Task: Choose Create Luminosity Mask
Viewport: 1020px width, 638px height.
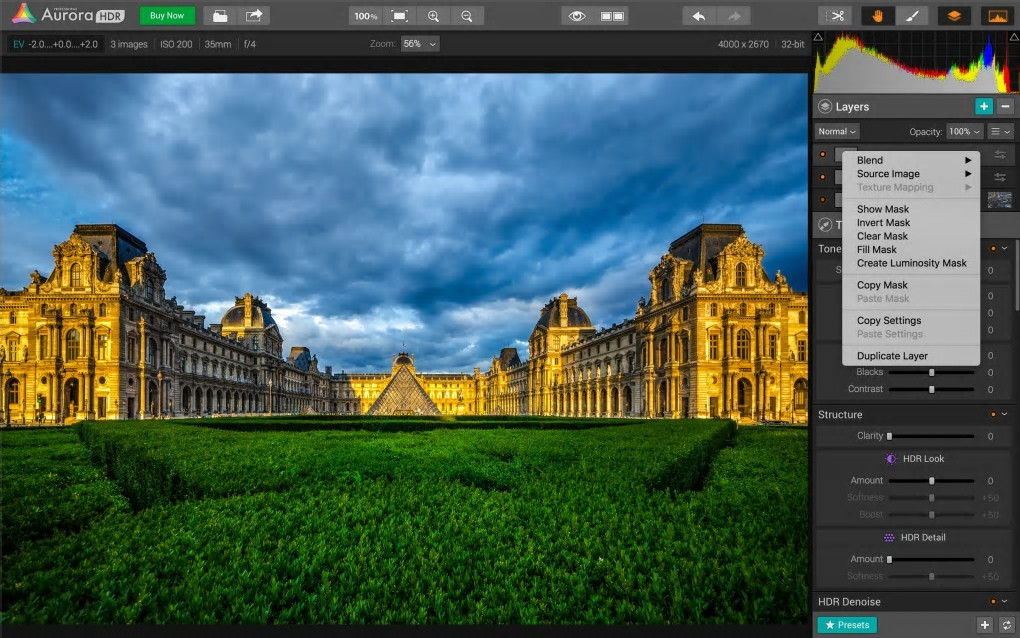Action: click(911, 263)
